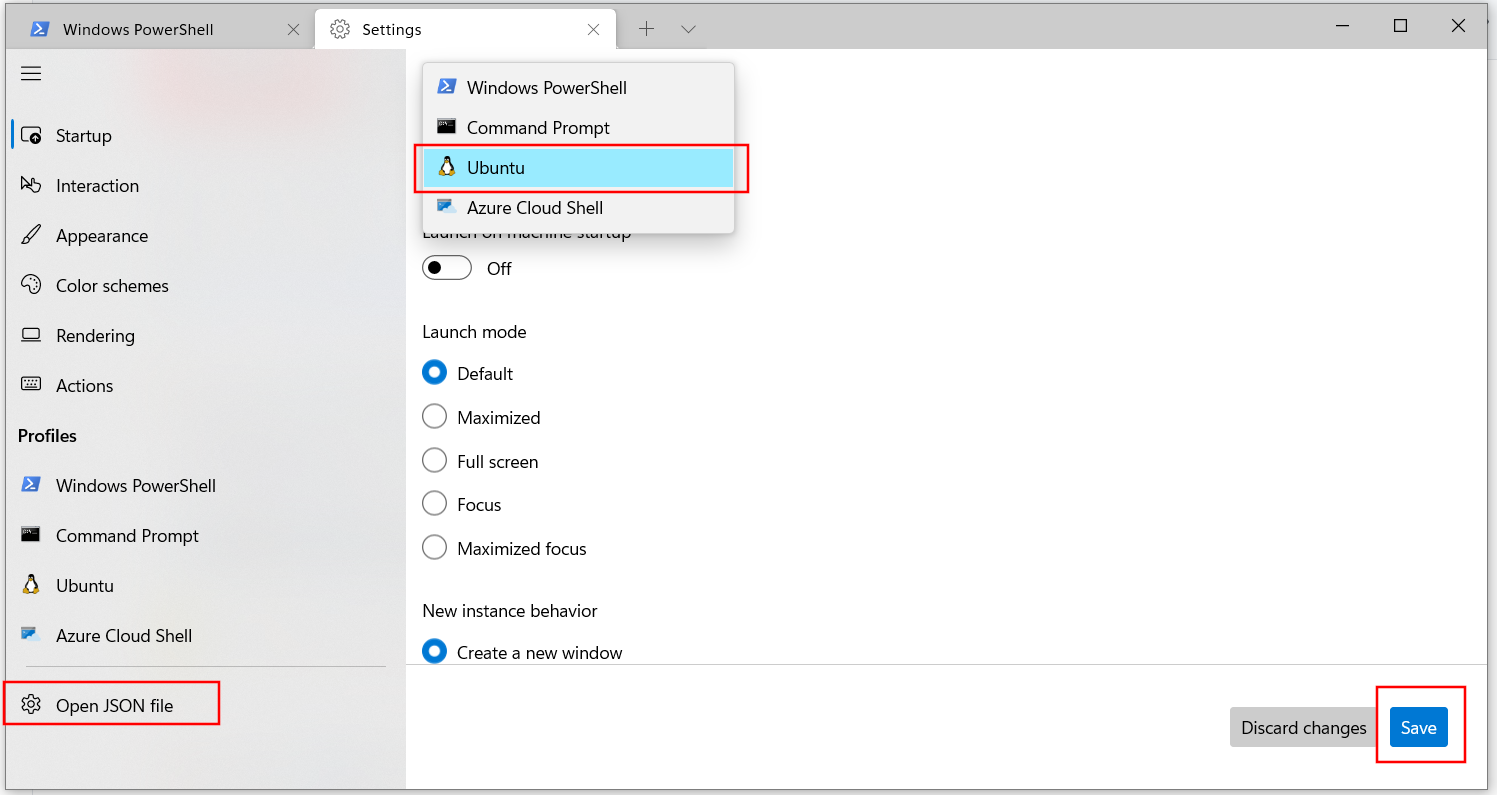
Task: Choose Windows PowerShell as default profile
Action: click(x=579, y=87)
